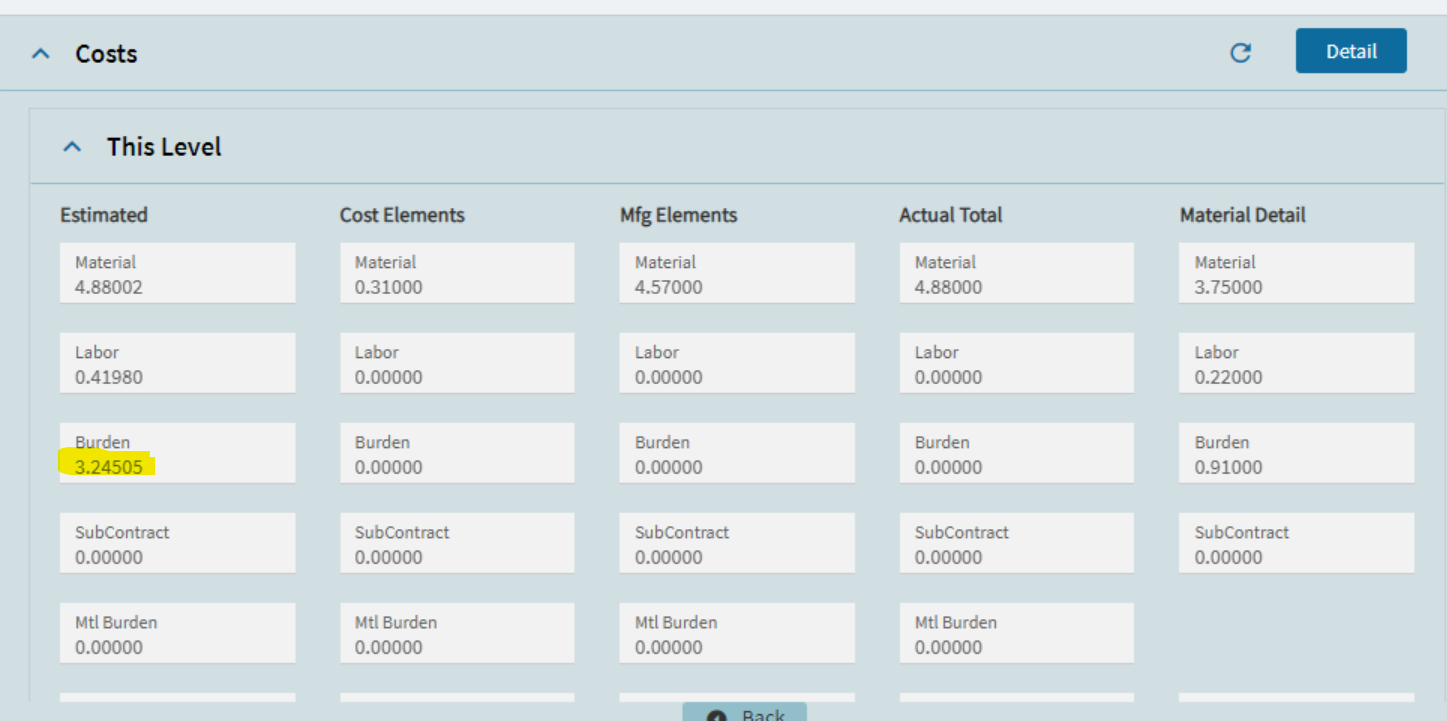Click the Material Detail column heading
This screenshot has width=1447, height=721.
click(x=1243, y=215)
